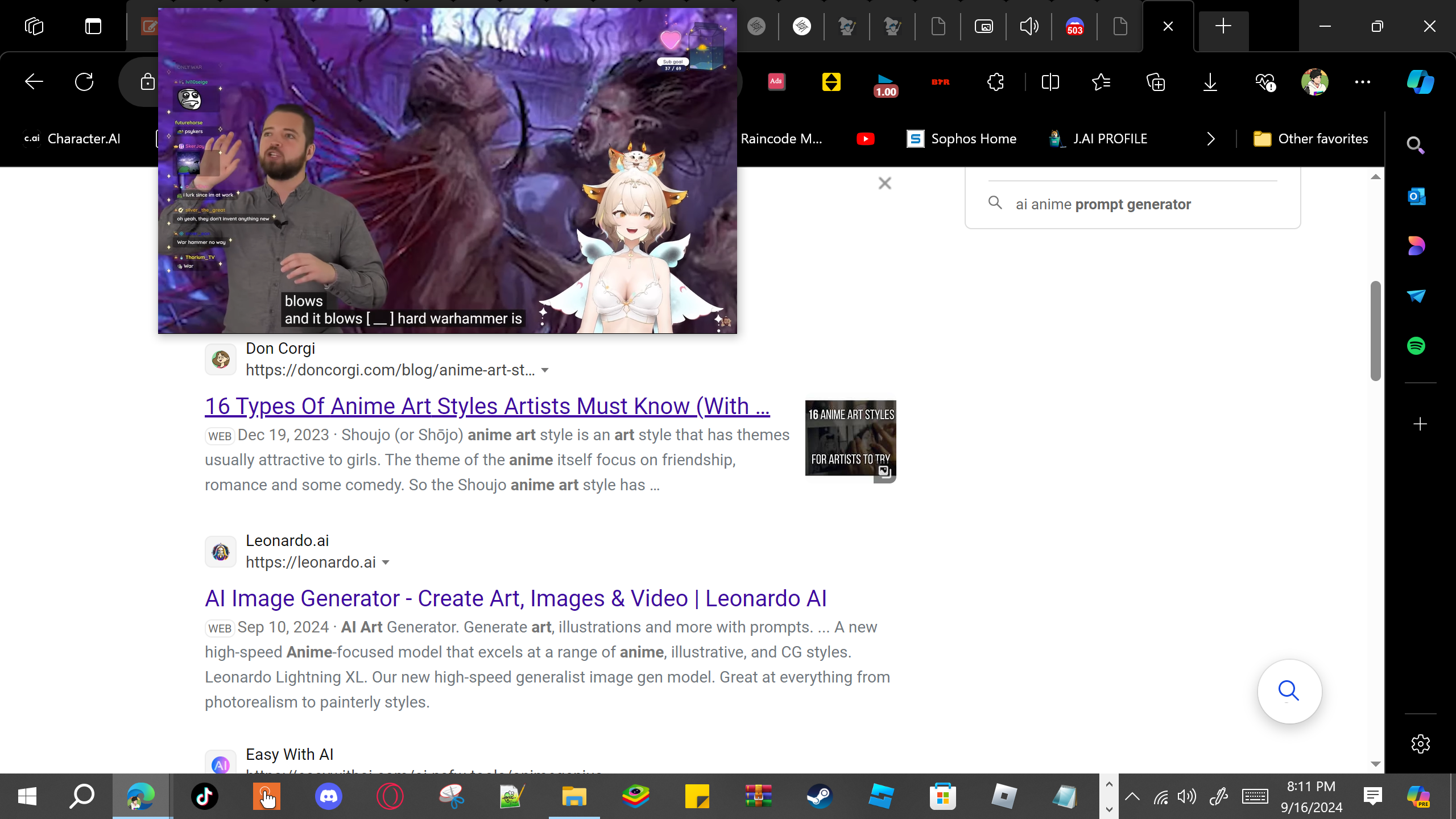The image size is (1456, 819).
Task: Open the volume control in system tray
Action: pyautogui.click(x=1186, y=796)
